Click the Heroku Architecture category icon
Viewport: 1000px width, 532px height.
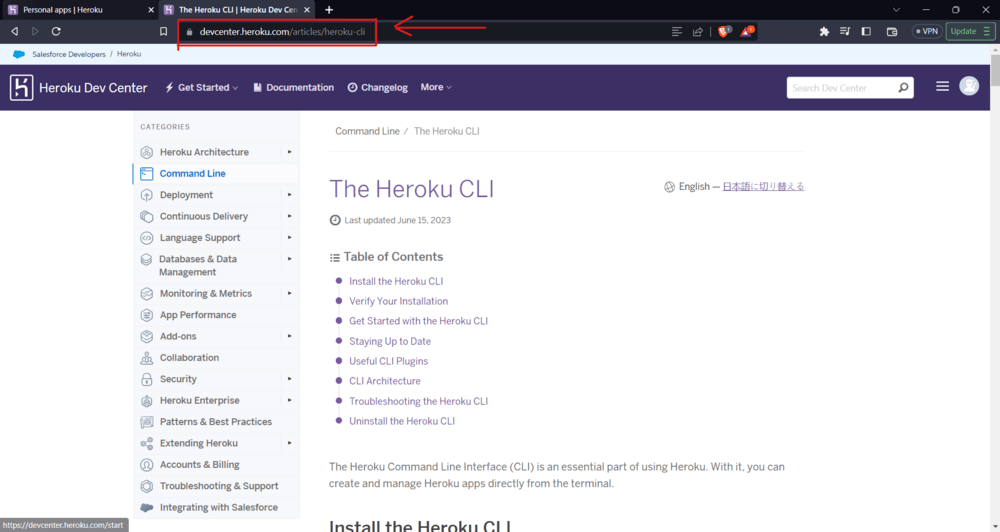(x=147, y=152)
